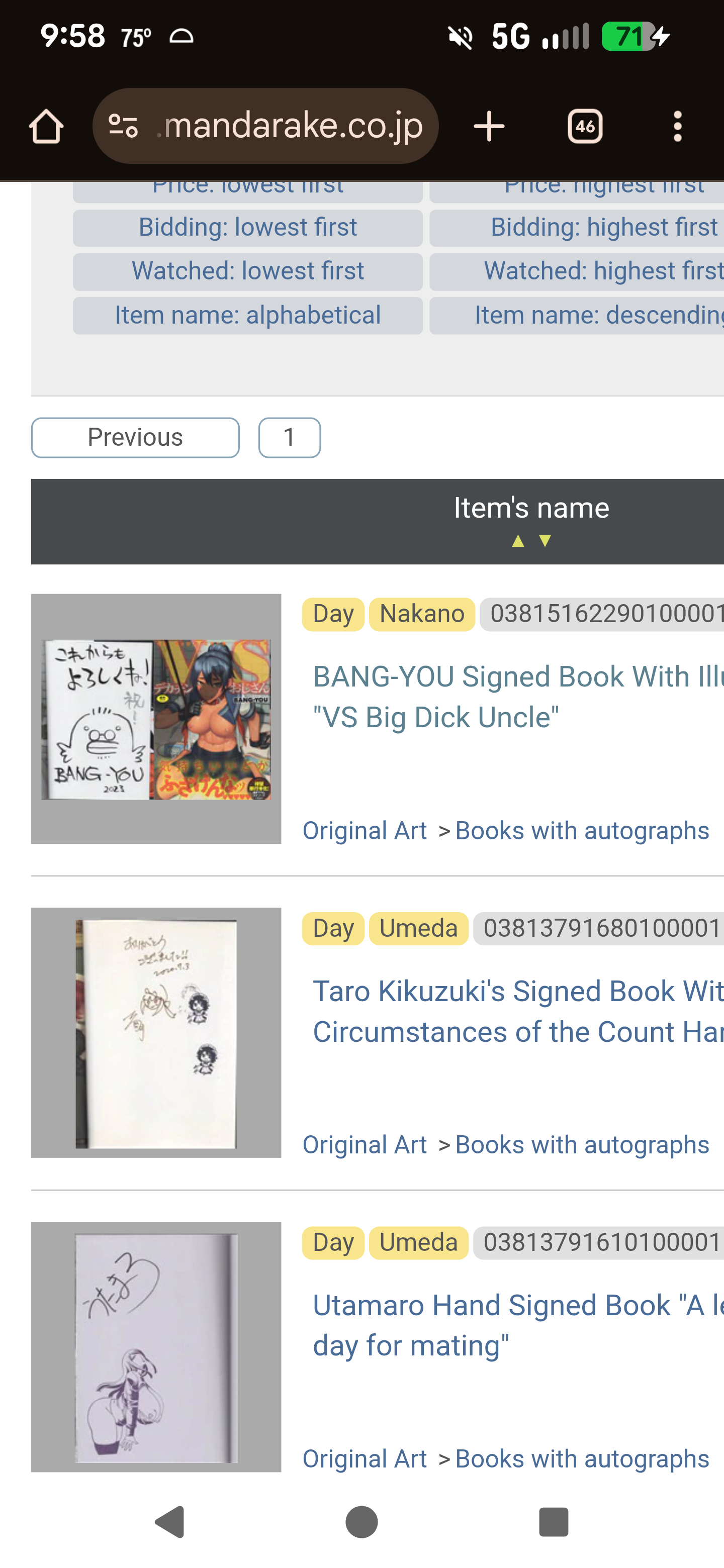
Task: Open the Taro Kikuzuki autograph thumbnail
Action: [x=156, y=1032]
